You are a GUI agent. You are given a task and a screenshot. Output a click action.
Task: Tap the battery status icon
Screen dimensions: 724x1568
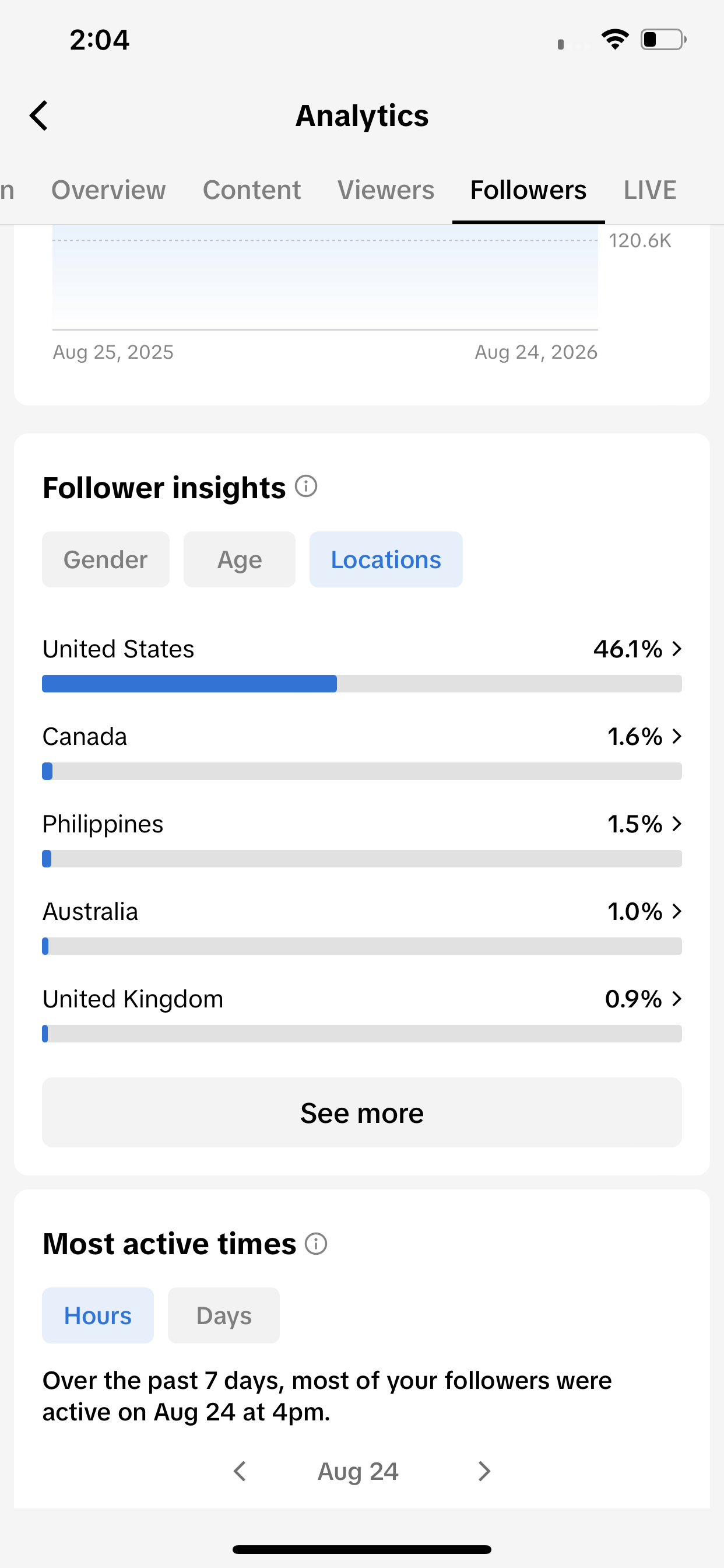664,40
